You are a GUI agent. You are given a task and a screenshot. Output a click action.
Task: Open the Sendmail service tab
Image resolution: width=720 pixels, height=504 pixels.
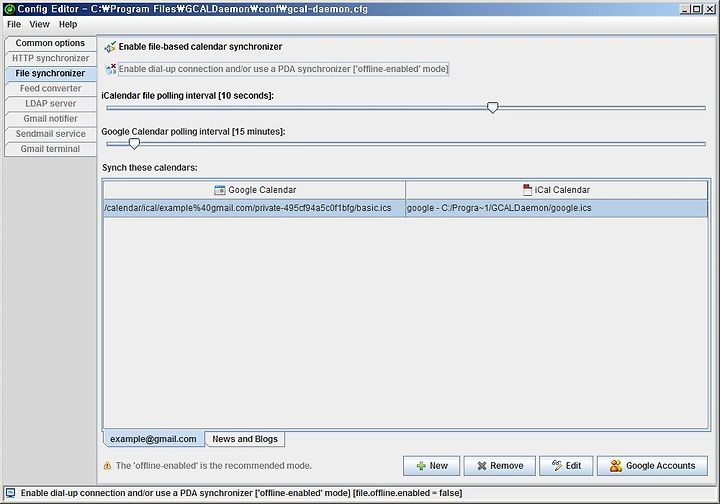[x=51, y=134]
